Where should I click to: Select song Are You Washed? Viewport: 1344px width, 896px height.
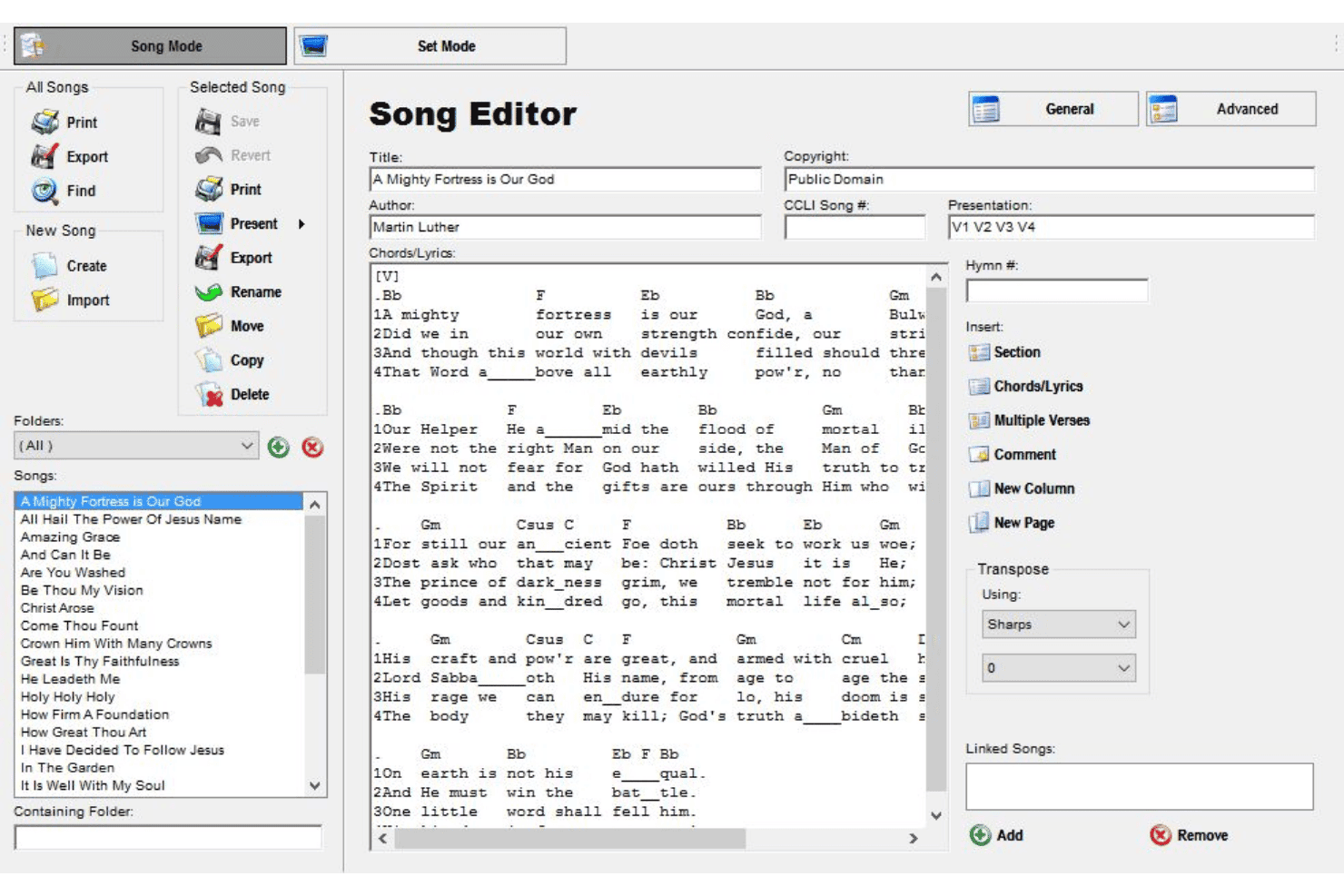[73, 573]
